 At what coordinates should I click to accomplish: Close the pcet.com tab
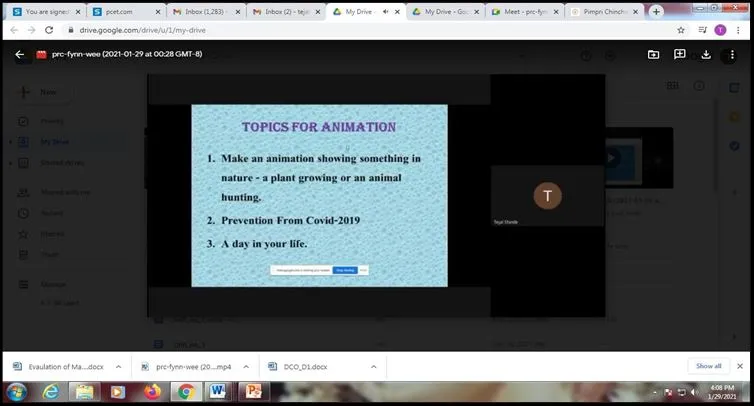point(158,12)
